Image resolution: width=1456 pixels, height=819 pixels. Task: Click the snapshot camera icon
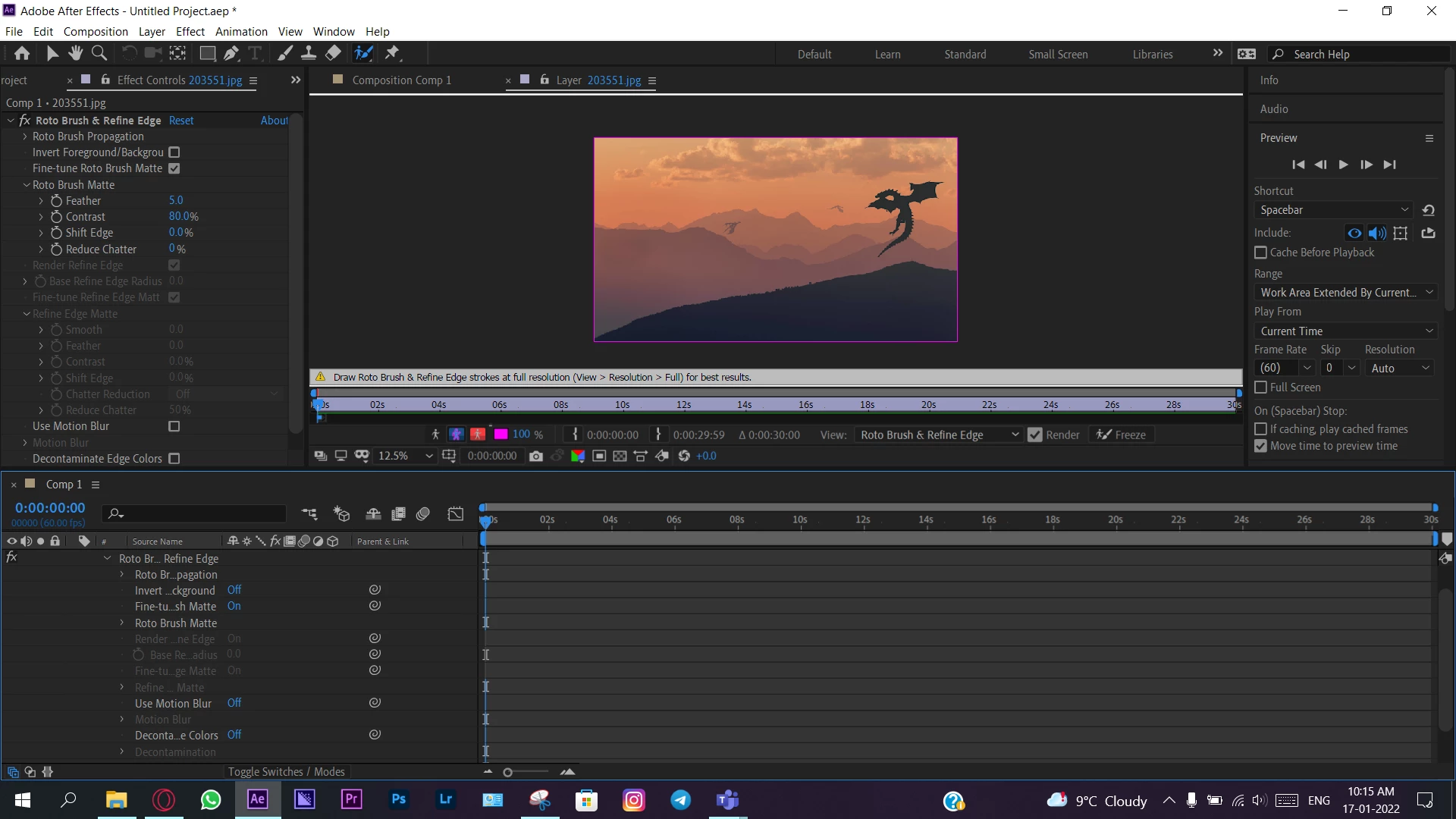point(536,456)
